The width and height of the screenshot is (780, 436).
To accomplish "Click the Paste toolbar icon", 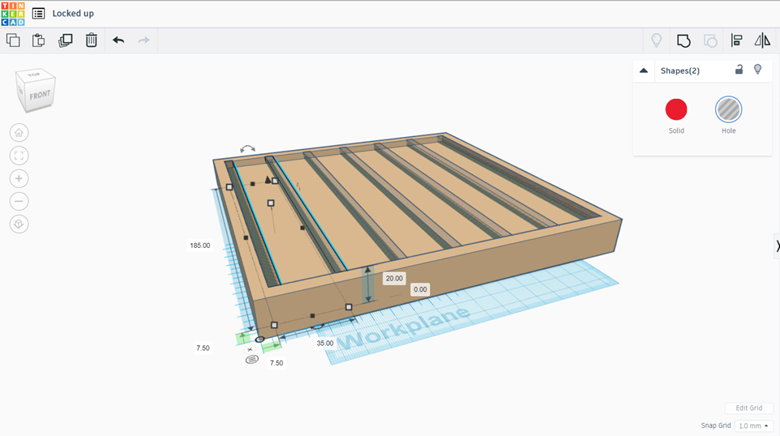I will tap(39, 40).
